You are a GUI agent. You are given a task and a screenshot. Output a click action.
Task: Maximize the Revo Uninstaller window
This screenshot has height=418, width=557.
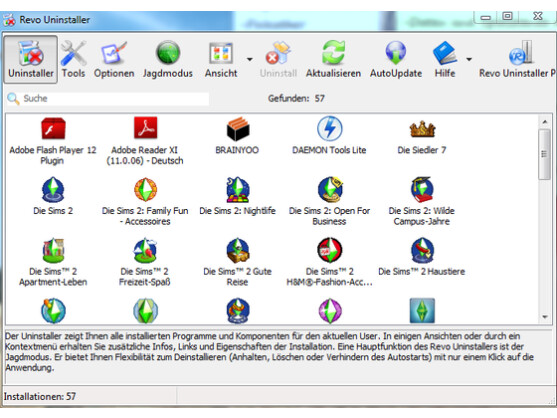(x=507, y=16)
